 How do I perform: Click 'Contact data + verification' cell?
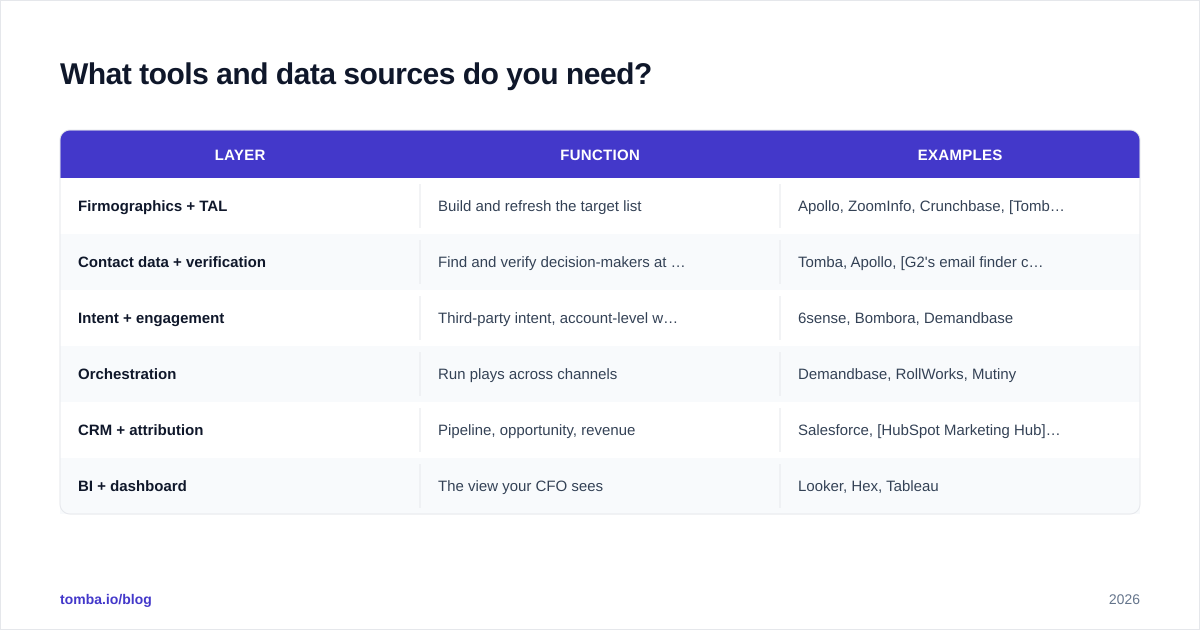tap(240, 262)
